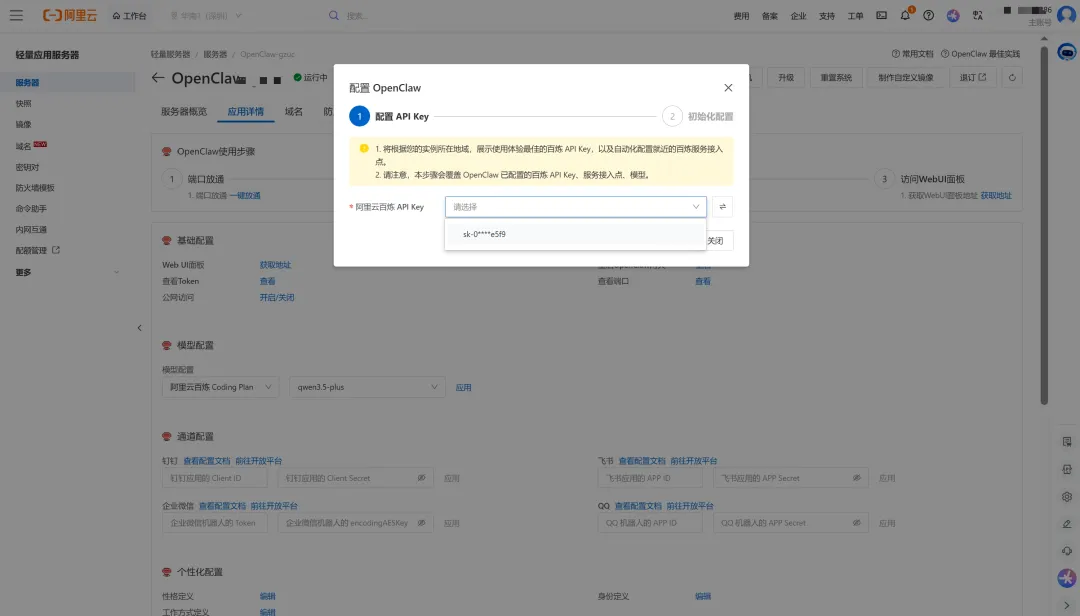Switch to the 服务器概览 tab
The width and height of the screenshot is (1080, 616).
tap(184, 112)
